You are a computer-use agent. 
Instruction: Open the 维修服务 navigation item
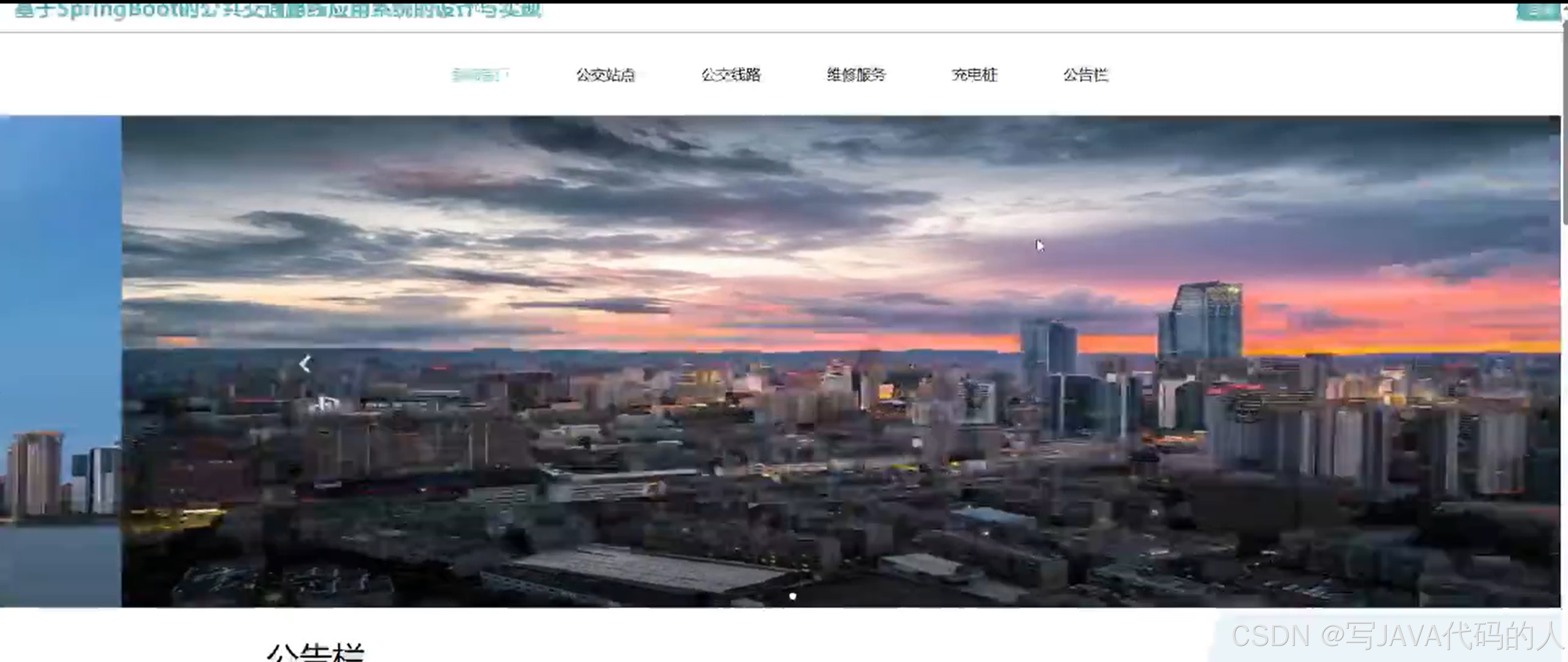pyautogui.click(x=856, y=75)
